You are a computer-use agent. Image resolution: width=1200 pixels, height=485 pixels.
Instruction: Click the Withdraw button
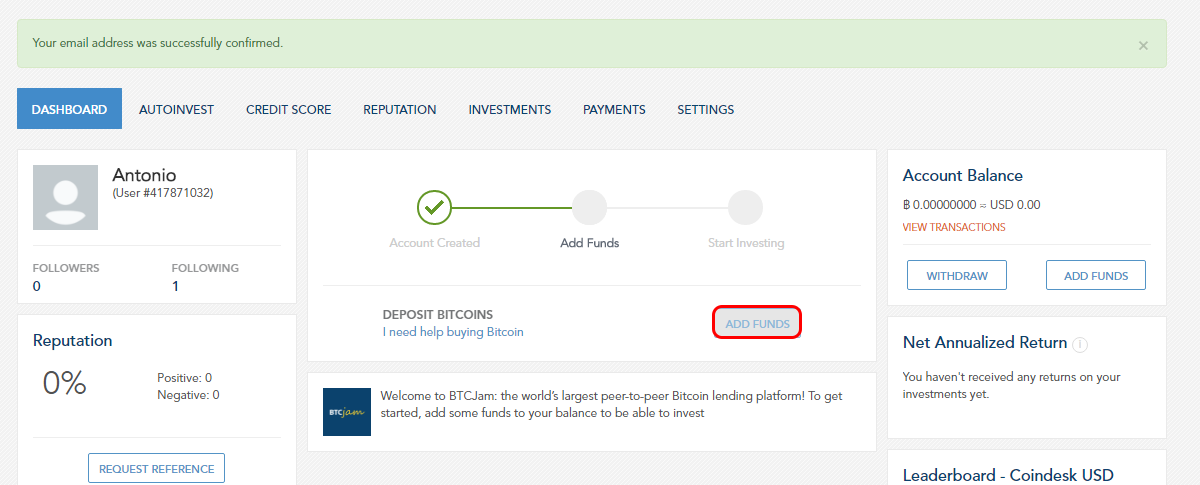pos(957,275)
